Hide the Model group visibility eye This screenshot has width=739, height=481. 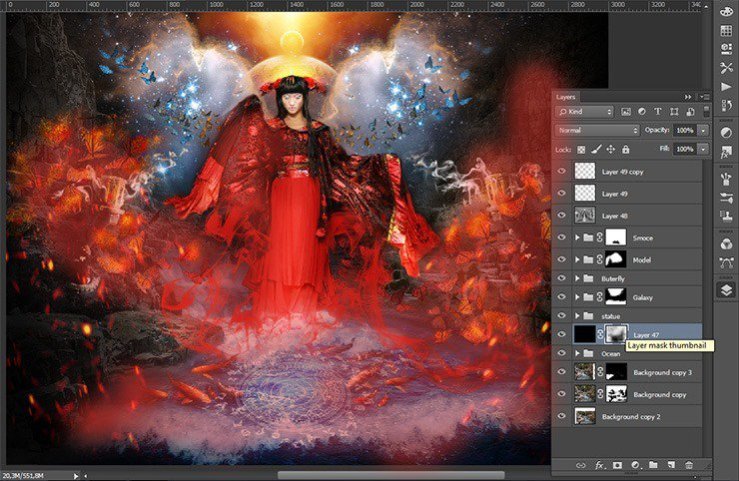point(561,260)
